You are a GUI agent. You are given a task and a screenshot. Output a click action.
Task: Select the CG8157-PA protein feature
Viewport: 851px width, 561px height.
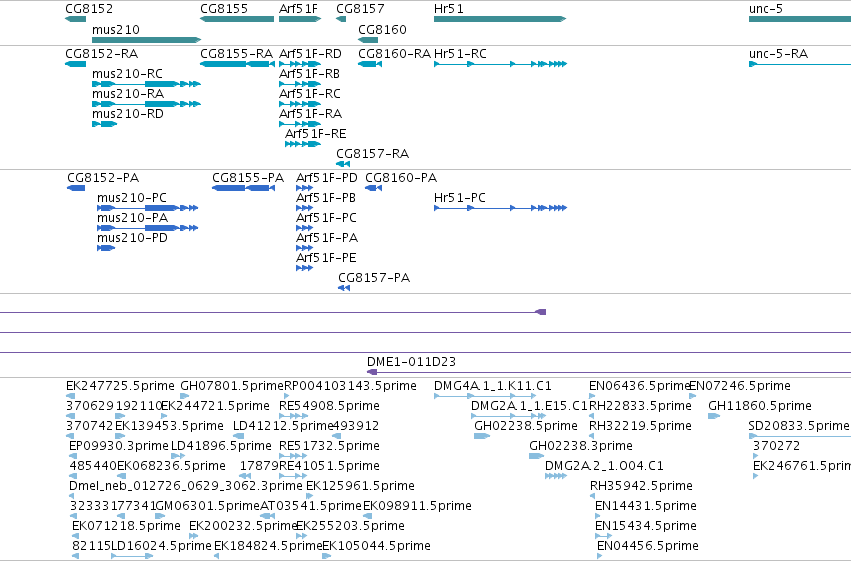pyautogui.click(x=344, y=288)
